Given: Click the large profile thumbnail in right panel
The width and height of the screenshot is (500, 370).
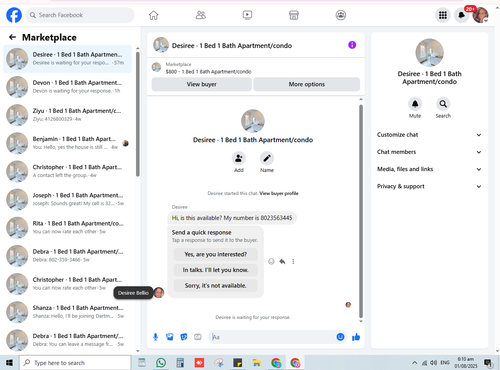Looking at the screenshot, I should pos(429,53).
